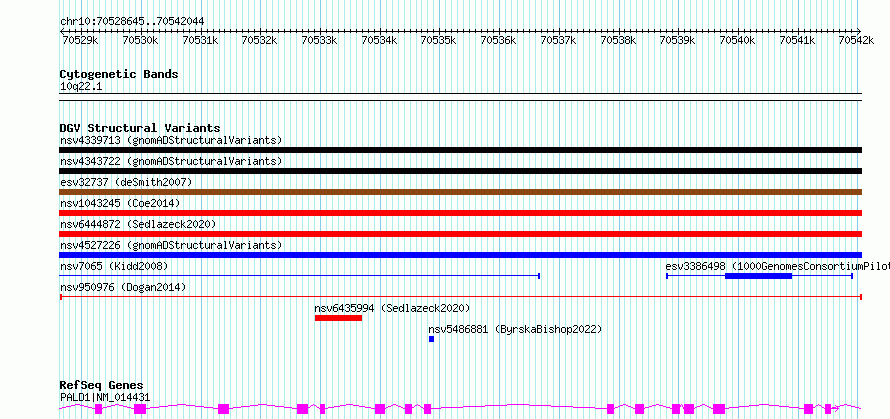Click the 70531k ruler tick label

[x=199, y=40]
